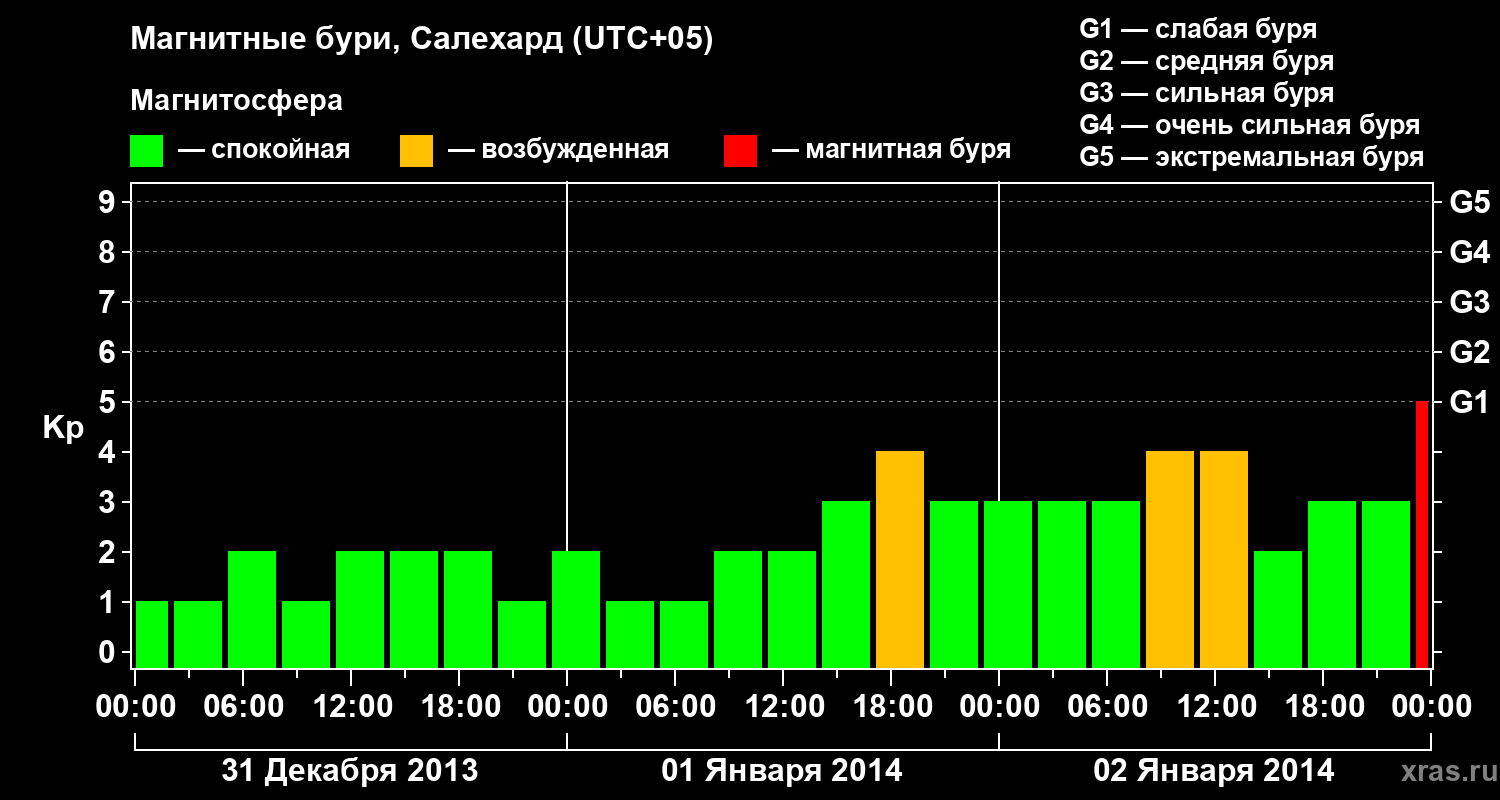Image resolution: width=1500 pixels, height=800 pixels.
Task: Click the 'Магнитосфера' legend heading
Action: 237,101
